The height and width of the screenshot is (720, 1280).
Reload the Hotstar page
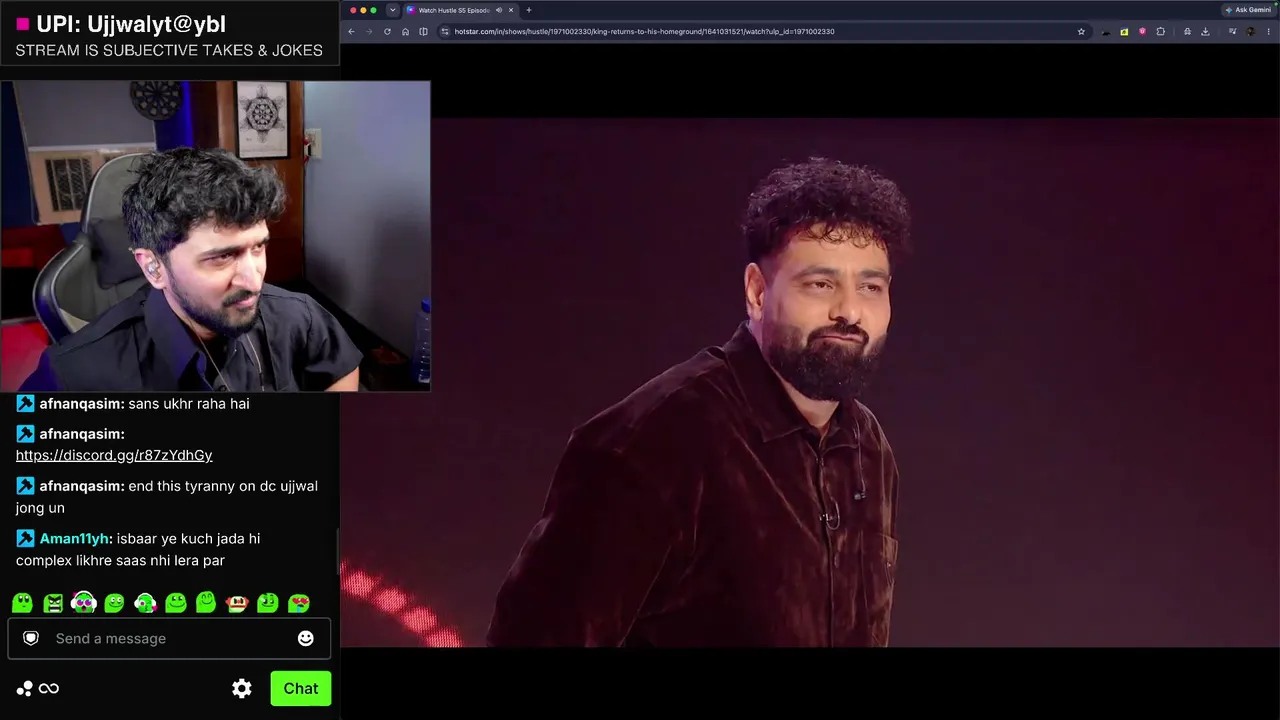click(387, 31)
